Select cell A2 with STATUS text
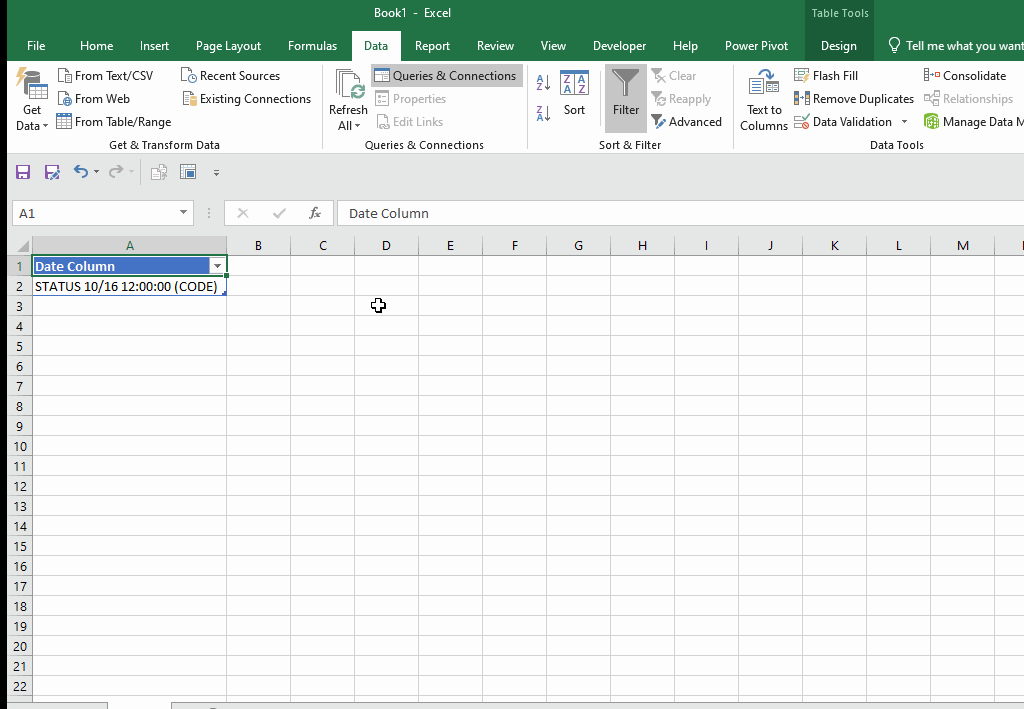Viewport: 1024px width, 709px height. click(x=129, y=286)
